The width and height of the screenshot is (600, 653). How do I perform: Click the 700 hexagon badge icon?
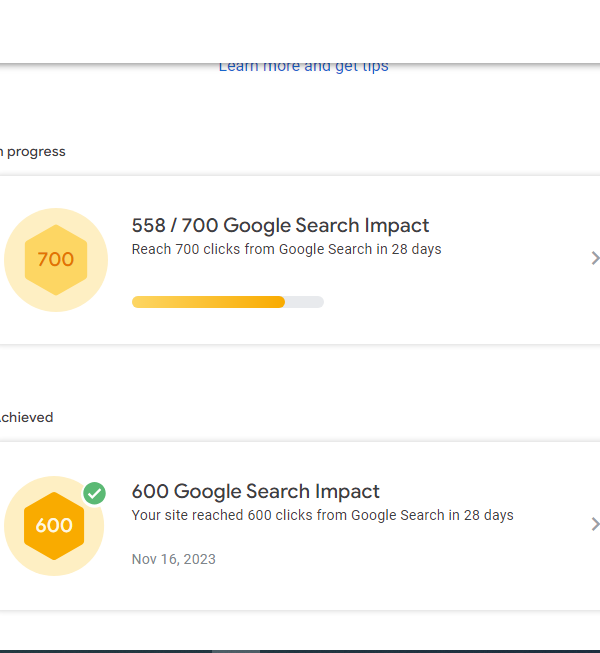[x=56, y=260]
